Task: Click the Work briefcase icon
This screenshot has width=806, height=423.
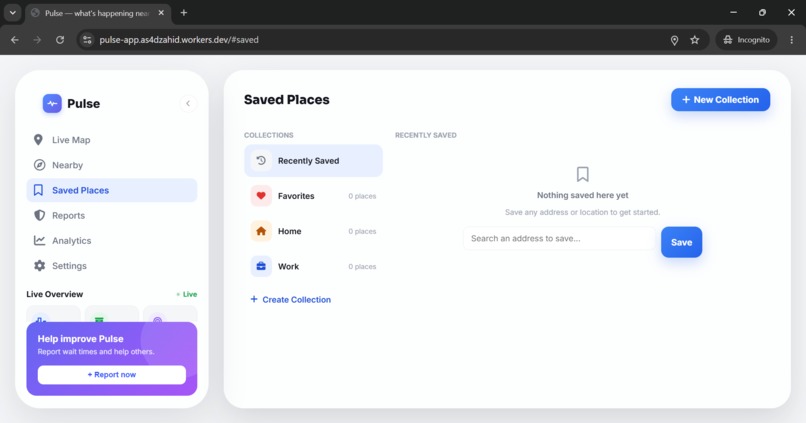Action: point(261,266)
